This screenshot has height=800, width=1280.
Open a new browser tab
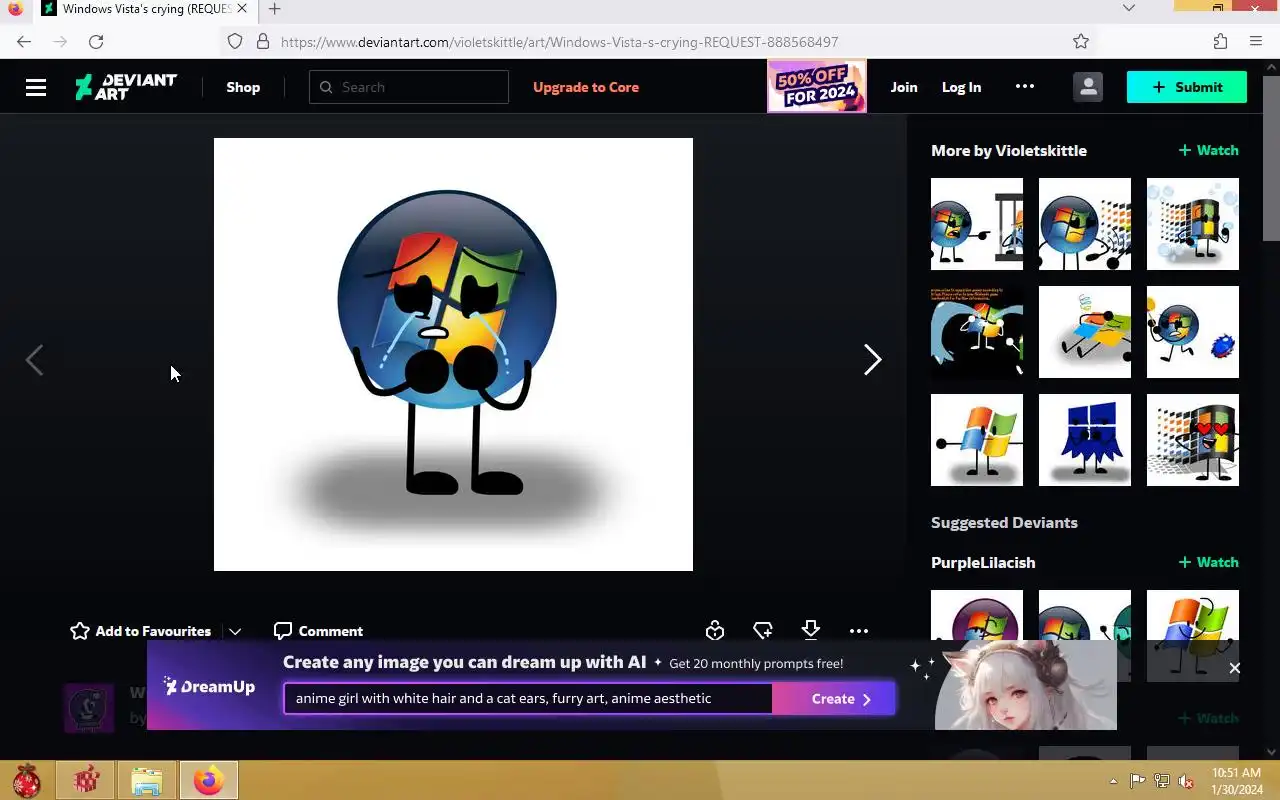[274, 8]
